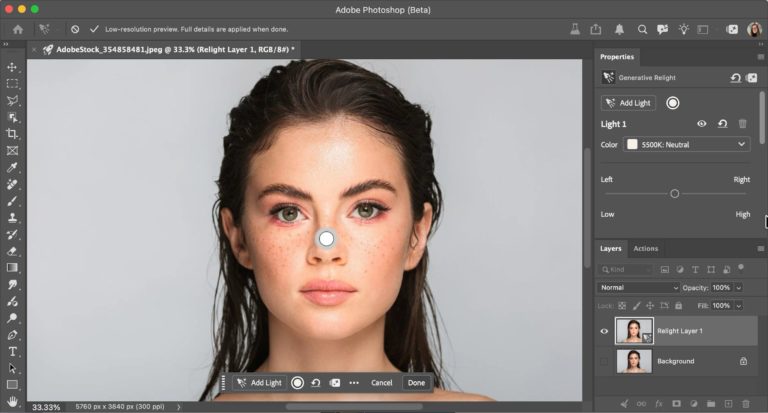Switch to the Actions tab
Screen dimensions: 768x413
(x=646, y=249)
